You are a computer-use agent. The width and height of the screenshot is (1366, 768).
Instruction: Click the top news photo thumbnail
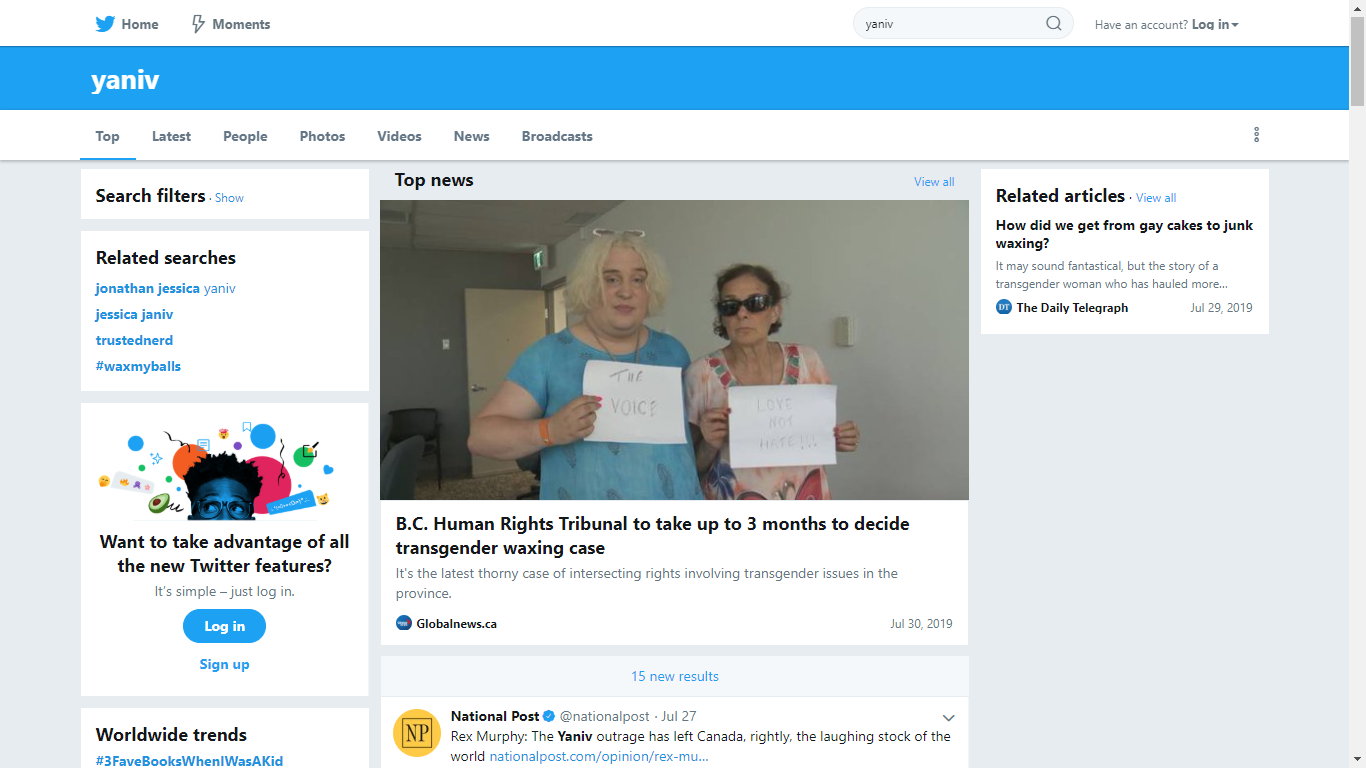[x=674, y=350]
